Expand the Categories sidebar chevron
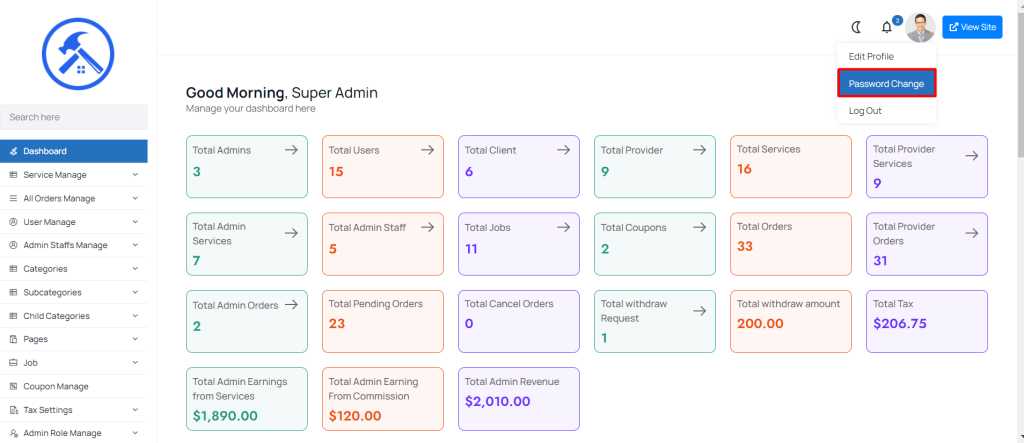The width and height of the screenshot is (1024, 443). (135, 269)
